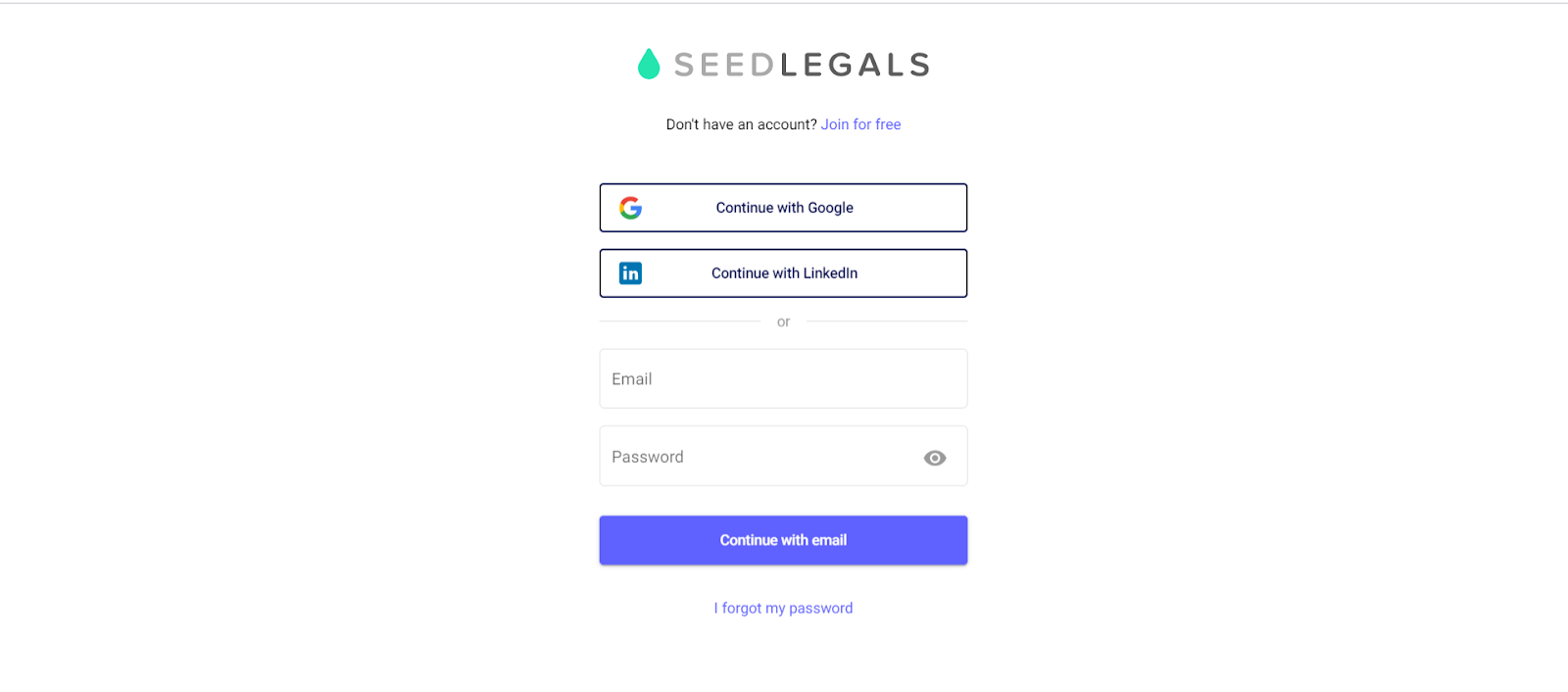Click the "Don't have an account?" text
The width and height of the screenshot is (1568, 692).
point(741,124)
